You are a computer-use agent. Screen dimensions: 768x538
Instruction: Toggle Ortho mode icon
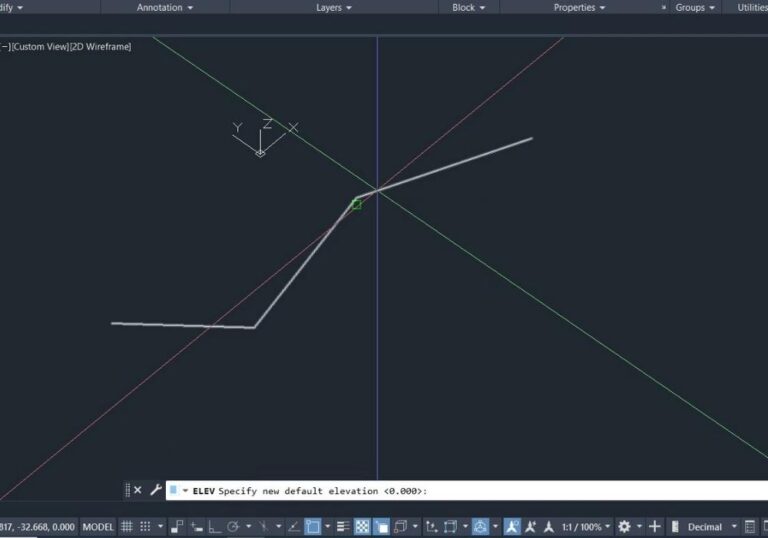point(215,527)
